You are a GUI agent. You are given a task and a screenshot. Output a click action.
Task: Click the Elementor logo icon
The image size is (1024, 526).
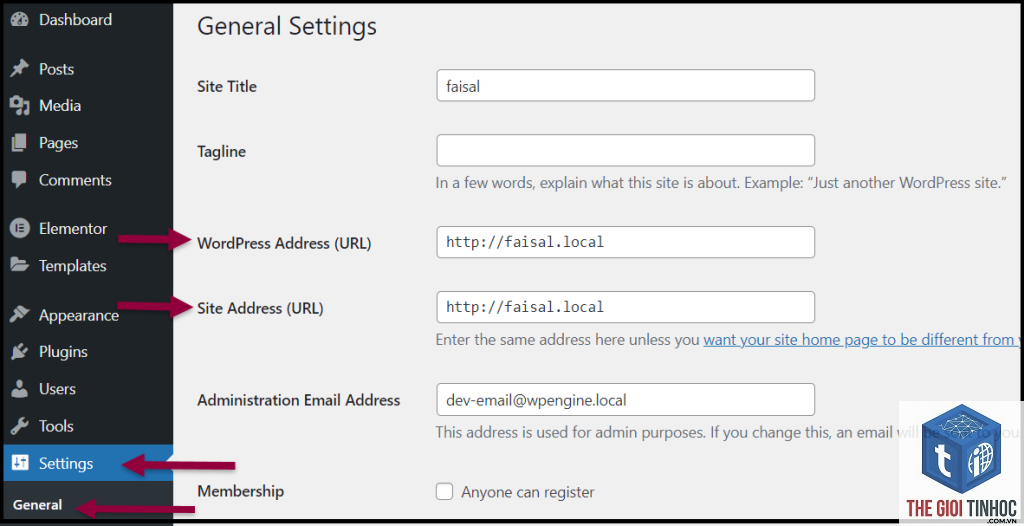pyautogui.click(x=20, y=229)
